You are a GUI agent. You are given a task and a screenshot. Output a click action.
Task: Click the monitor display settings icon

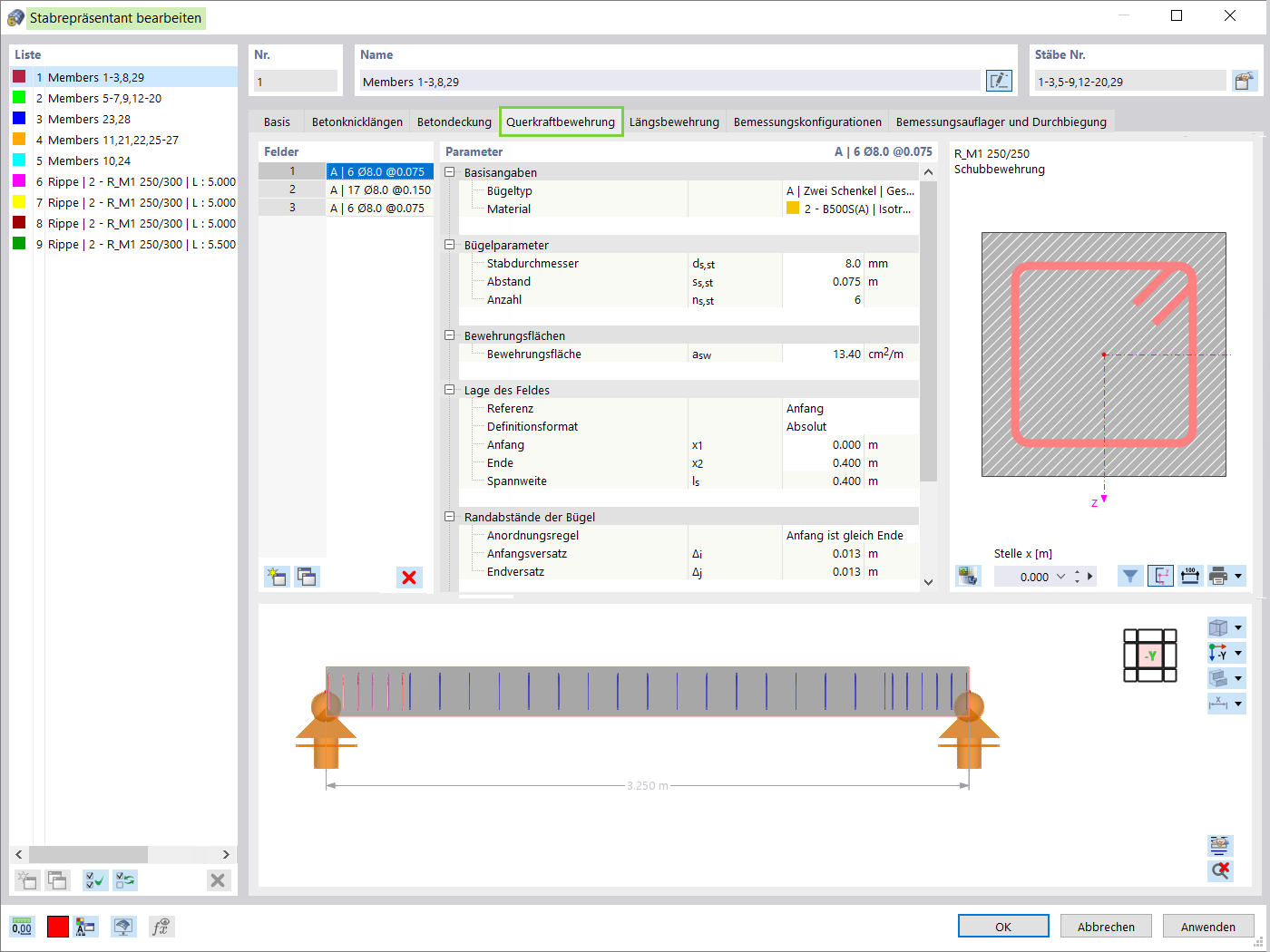tap(123, 927)
